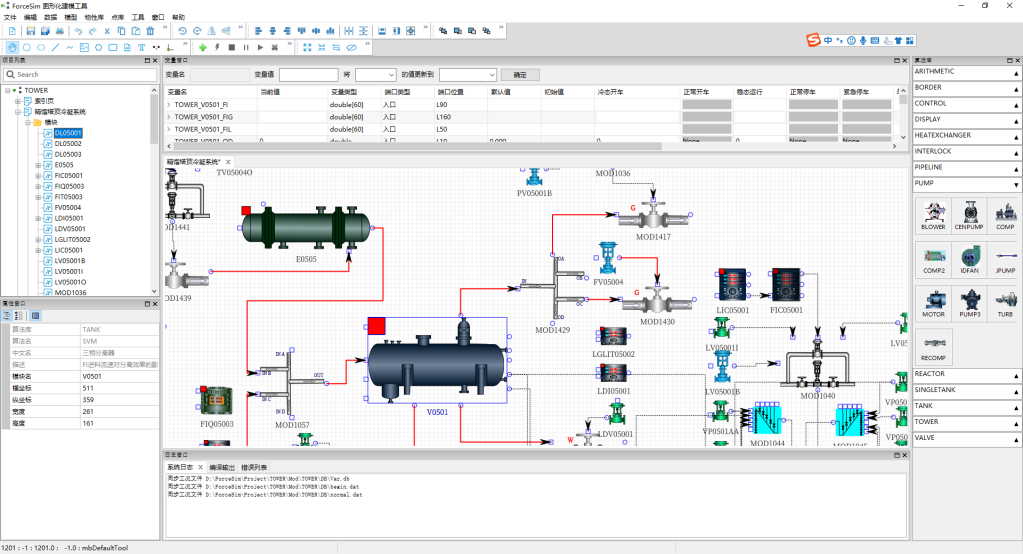Expand the E0505 tree node
Image resolution: width=1023 pixels, height=554 pixels.
38,165
